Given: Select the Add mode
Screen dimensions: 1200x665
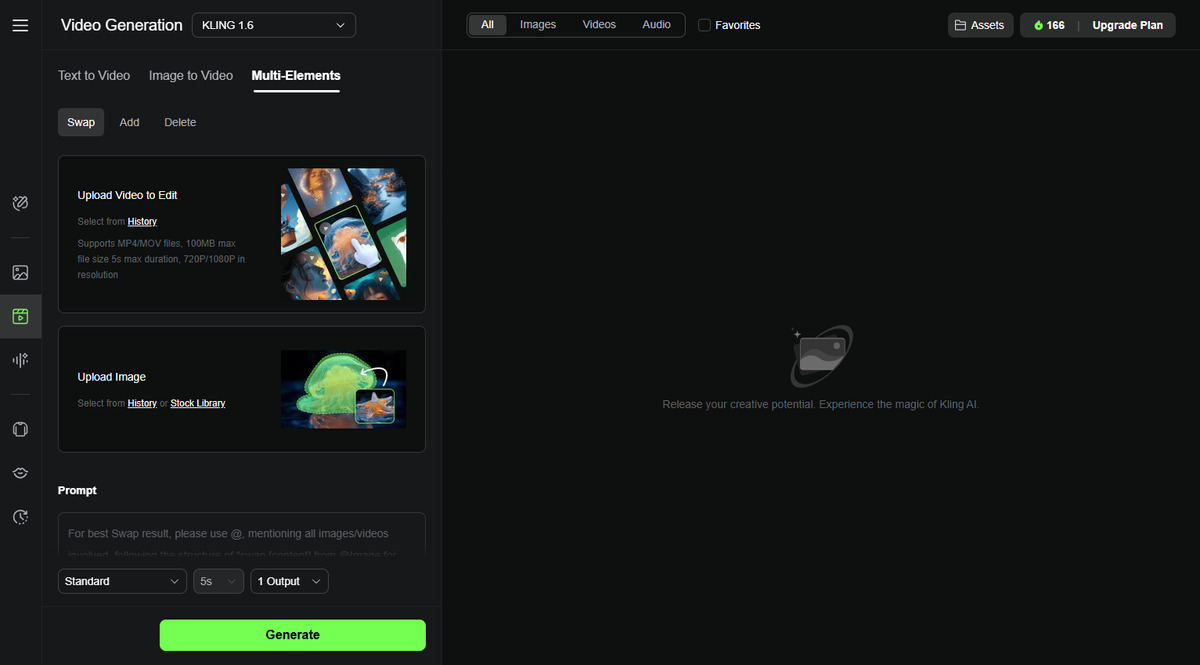Looking at the screenshot, I should 130,122.
